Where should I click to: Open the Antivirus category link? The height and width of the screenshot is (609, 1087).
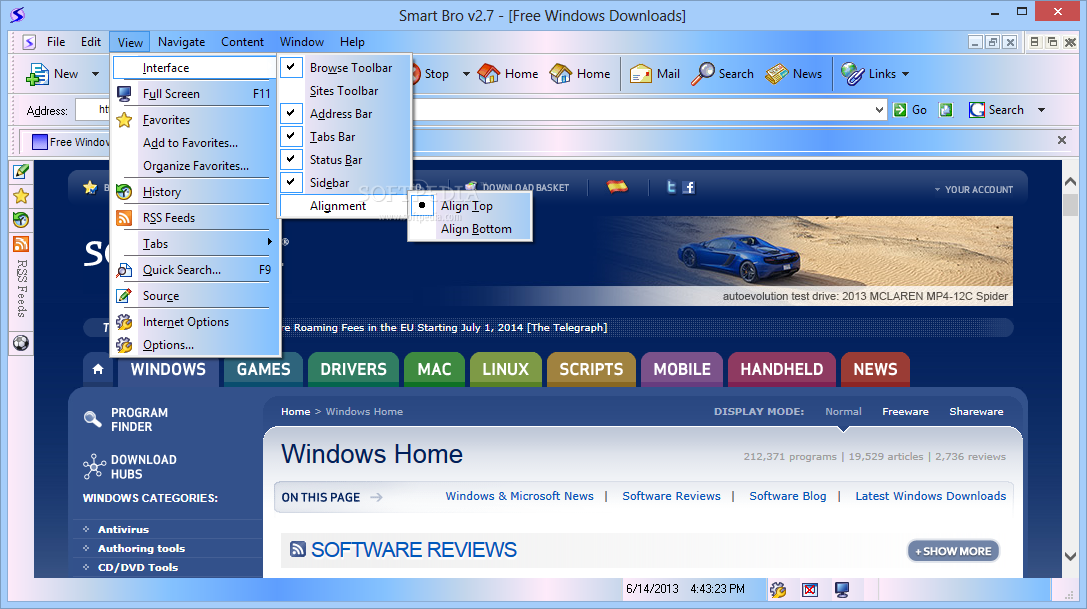(x=123, y=529)
